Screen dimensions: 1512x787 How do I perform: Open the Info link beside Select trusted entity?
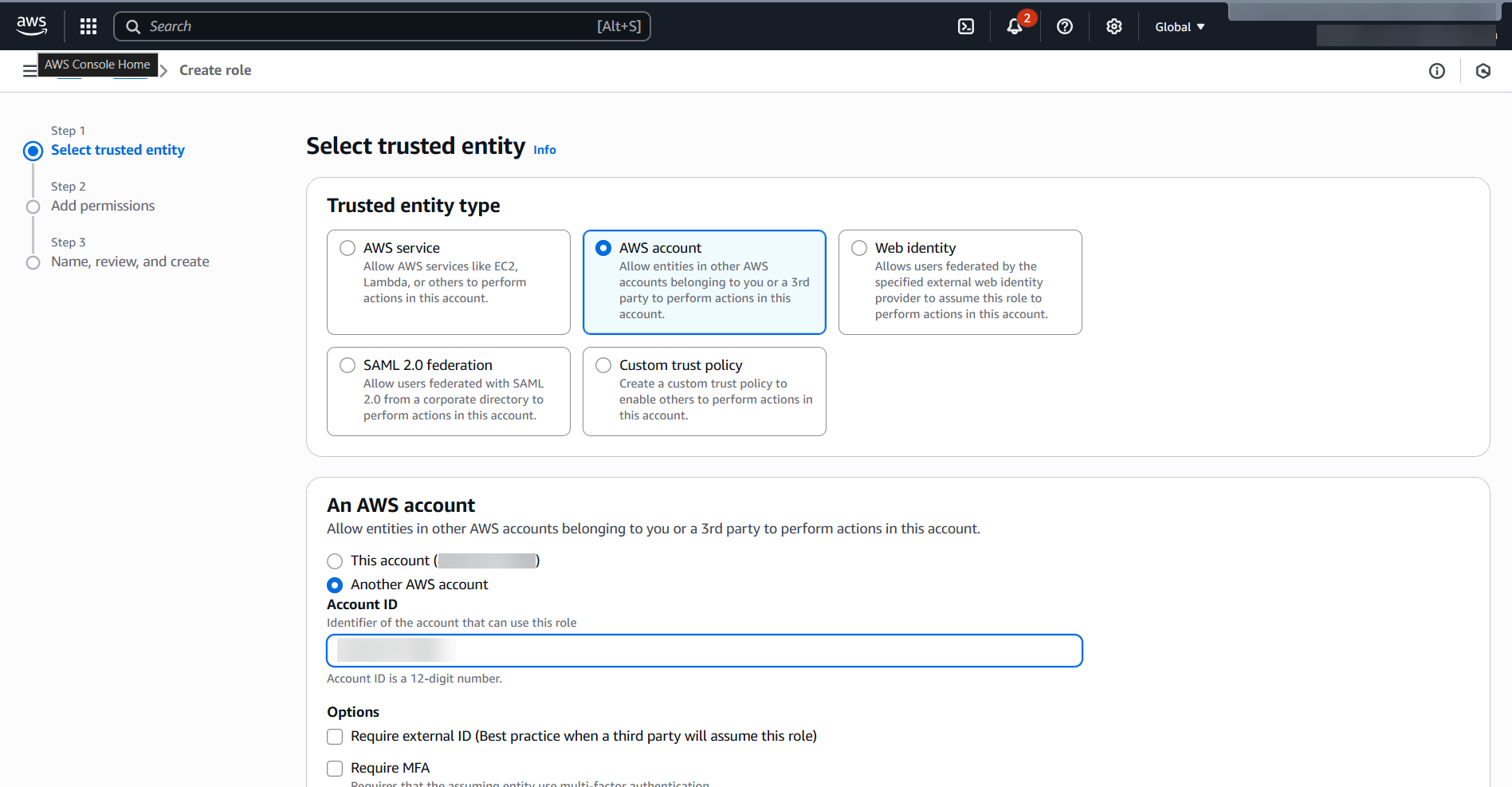544,150
